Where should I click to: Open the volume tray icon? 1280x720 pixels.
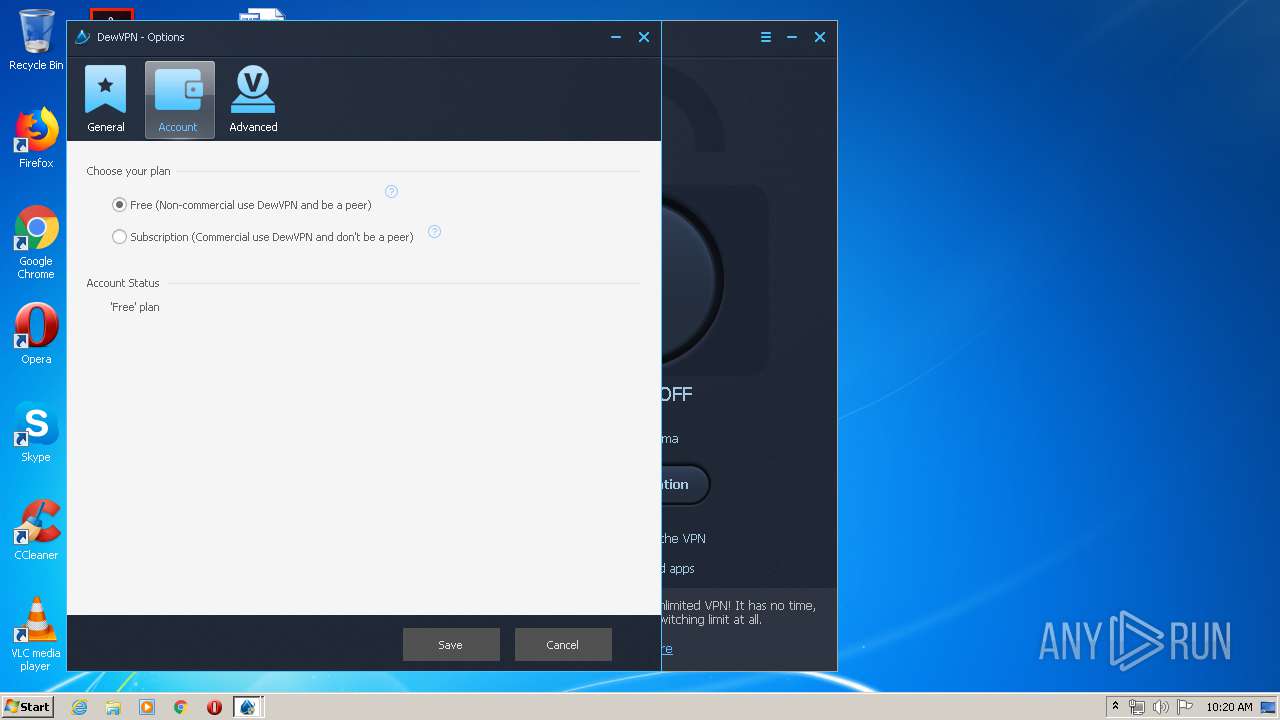(x=1161, y=707)
